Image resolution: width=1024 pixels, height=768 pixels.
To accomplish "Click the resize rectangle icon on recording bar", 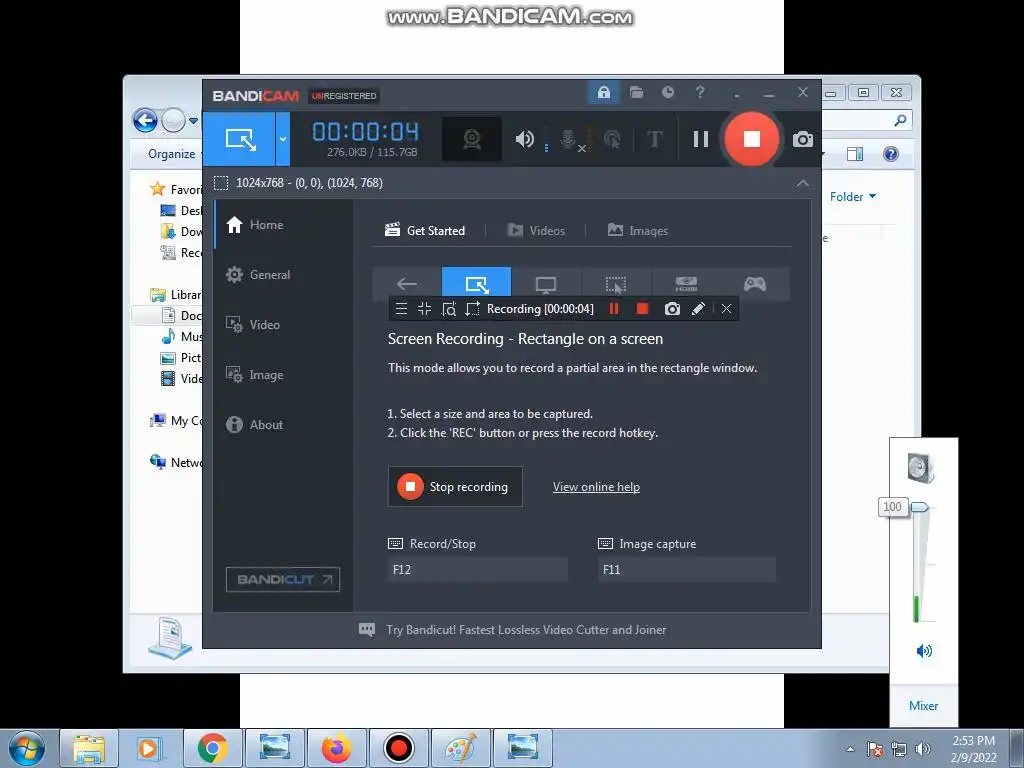I will coord(472,309).
